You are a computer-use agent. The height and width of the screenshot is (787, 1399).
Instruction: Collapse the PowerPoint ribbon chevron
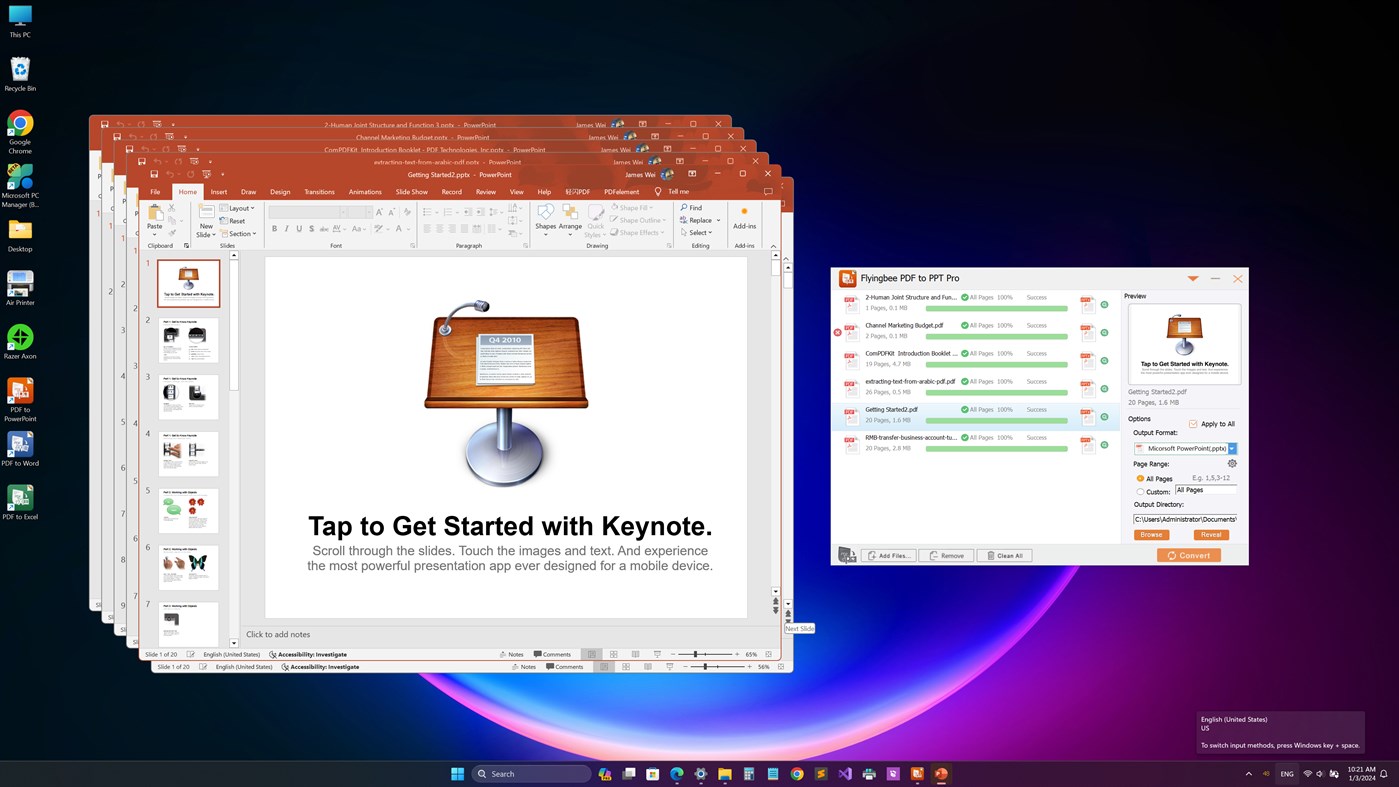point(773,246)
